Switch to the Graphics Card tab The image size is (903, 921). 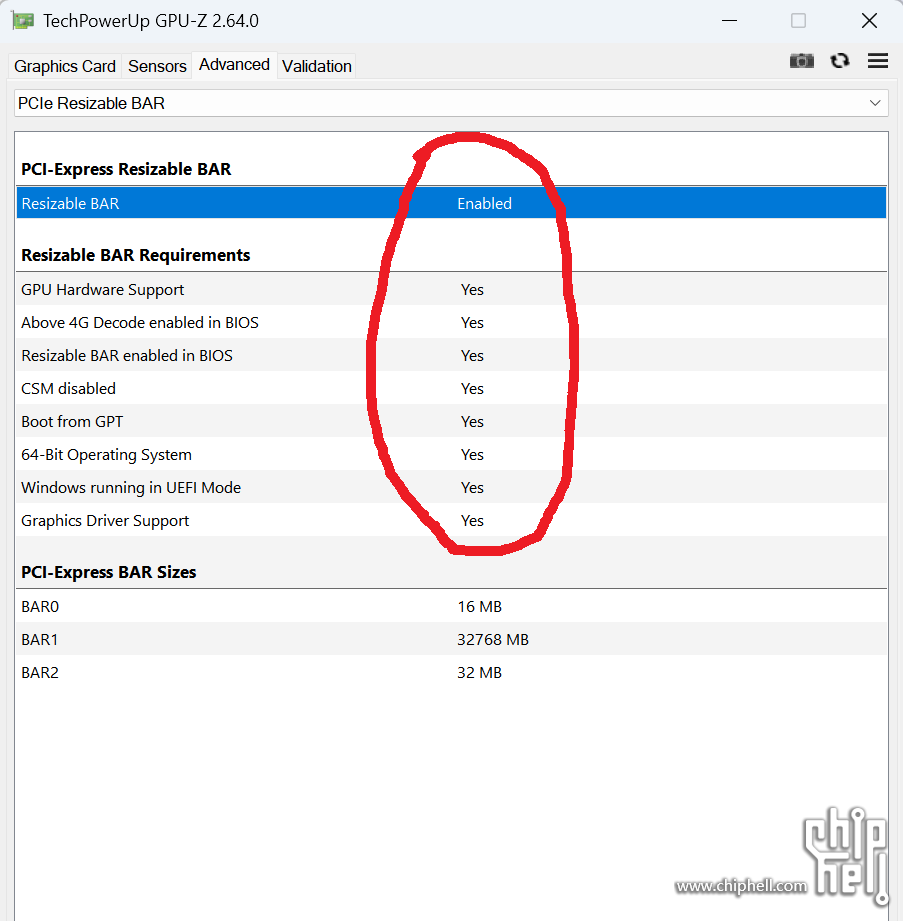[x=65, y=66]
